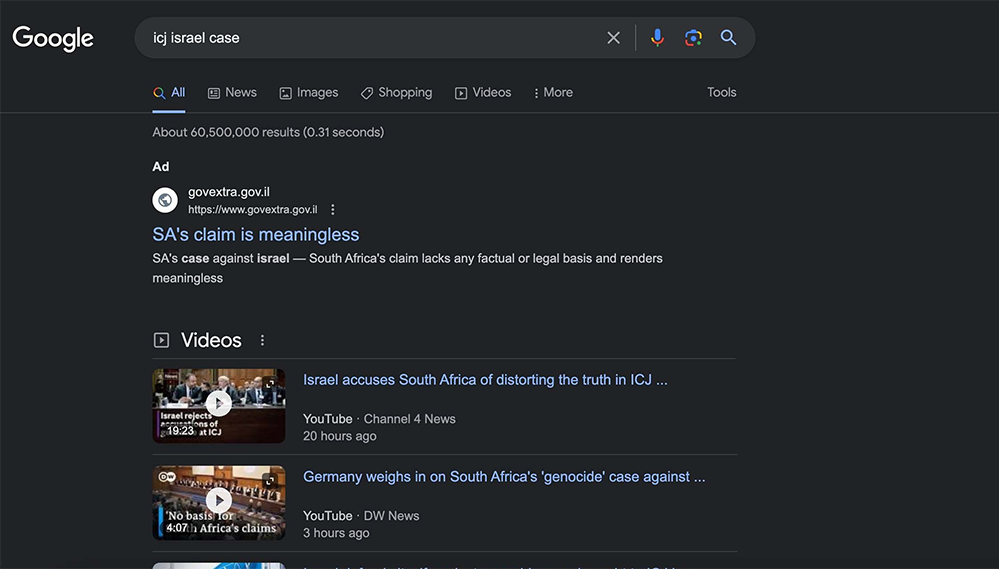Expand preview icon on DW News thumbnail

(270, 480)
